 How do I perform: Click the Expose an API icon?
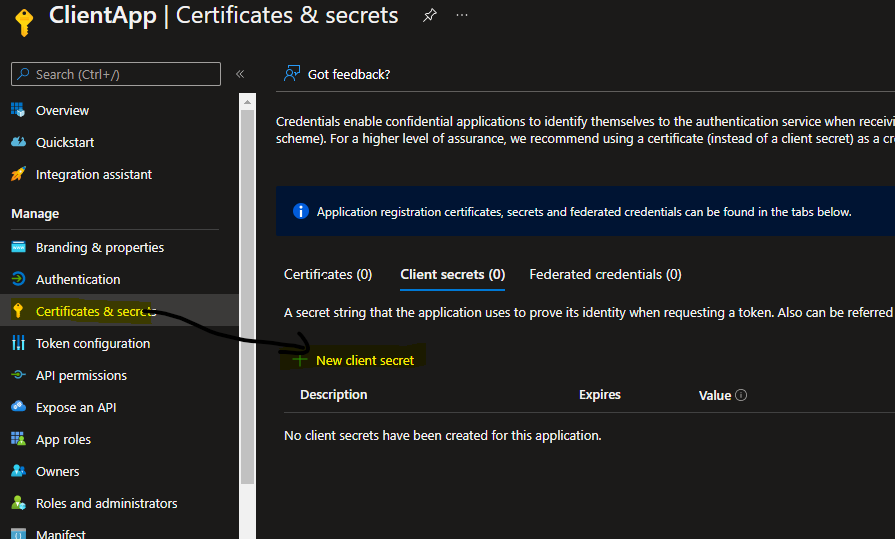(18, 407)
